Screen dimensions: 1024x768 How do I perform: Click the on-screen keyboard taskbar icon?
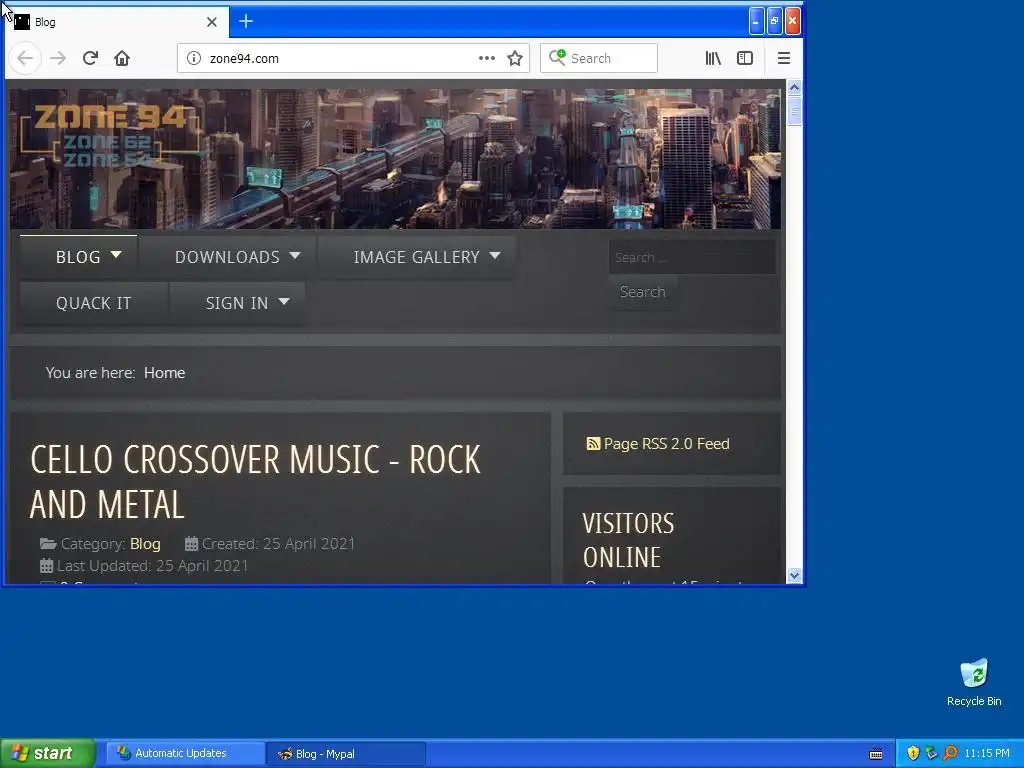[876, 754]
